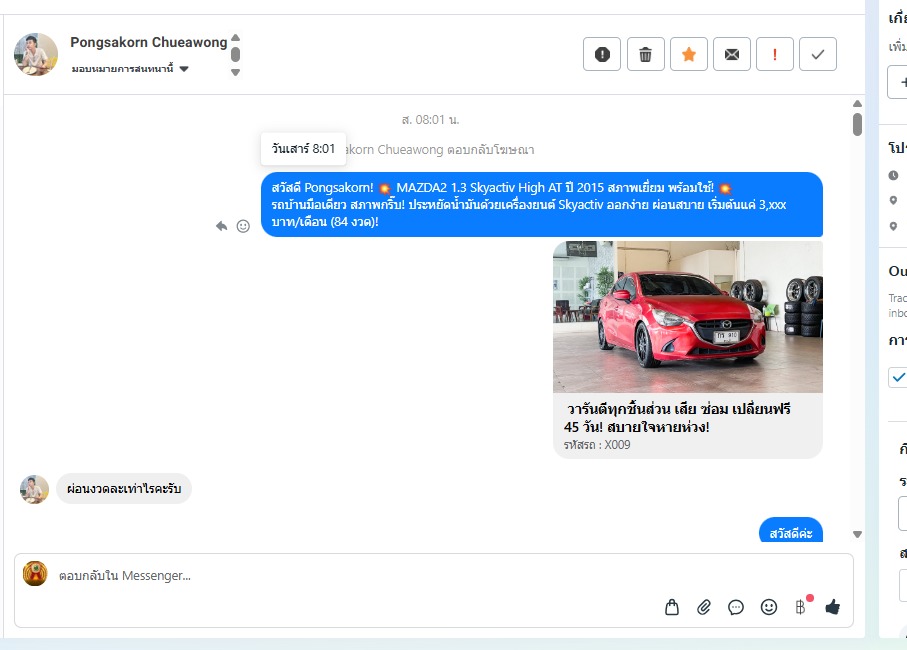907x650 pixels.
Task: Click lower location pin in right panel
Action: coord(894,226)
